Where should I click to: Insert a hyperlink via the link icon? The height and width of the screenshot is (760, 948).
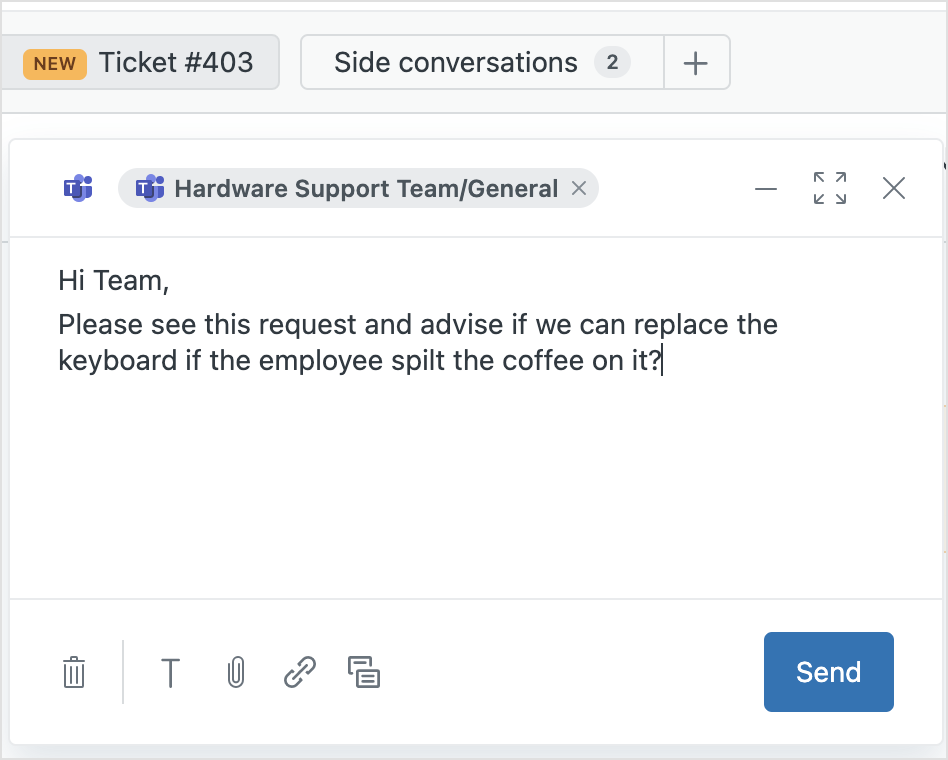[x=299, y=672]
